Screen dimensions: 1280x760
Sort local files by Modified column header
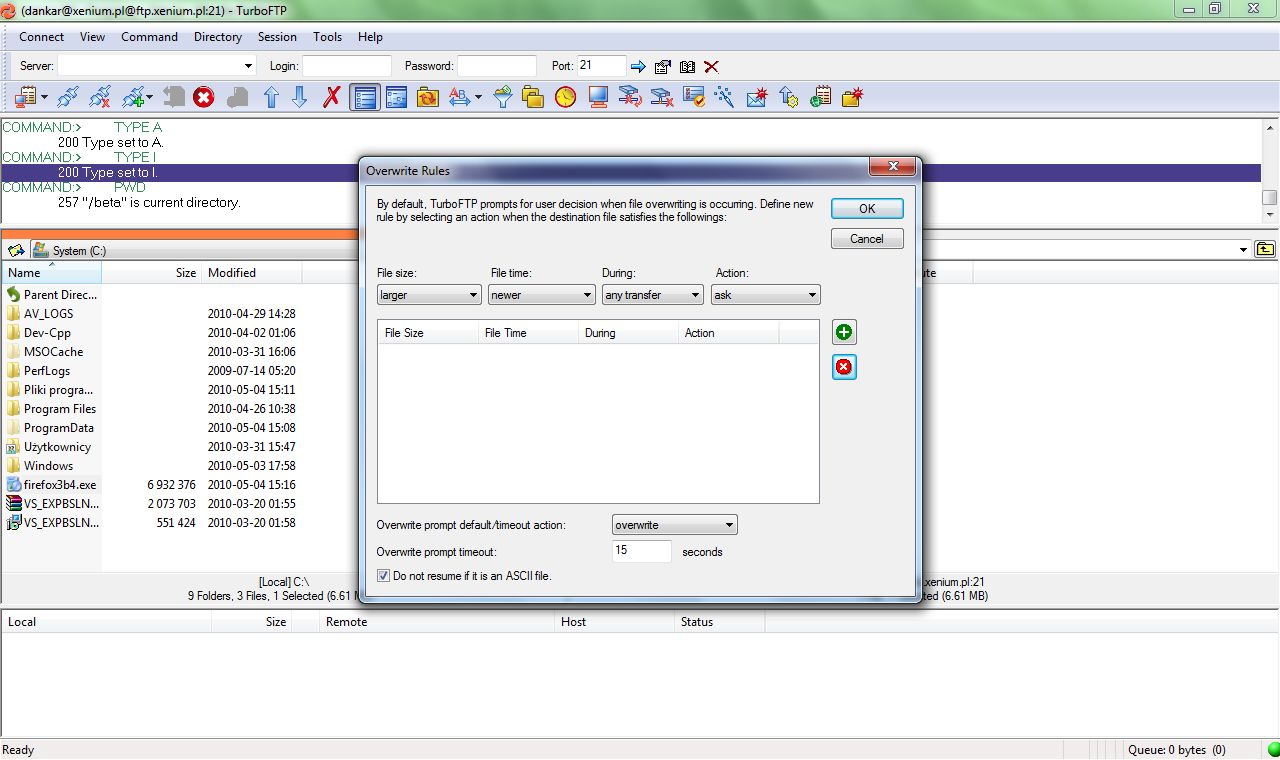click(x=251, y=273)
